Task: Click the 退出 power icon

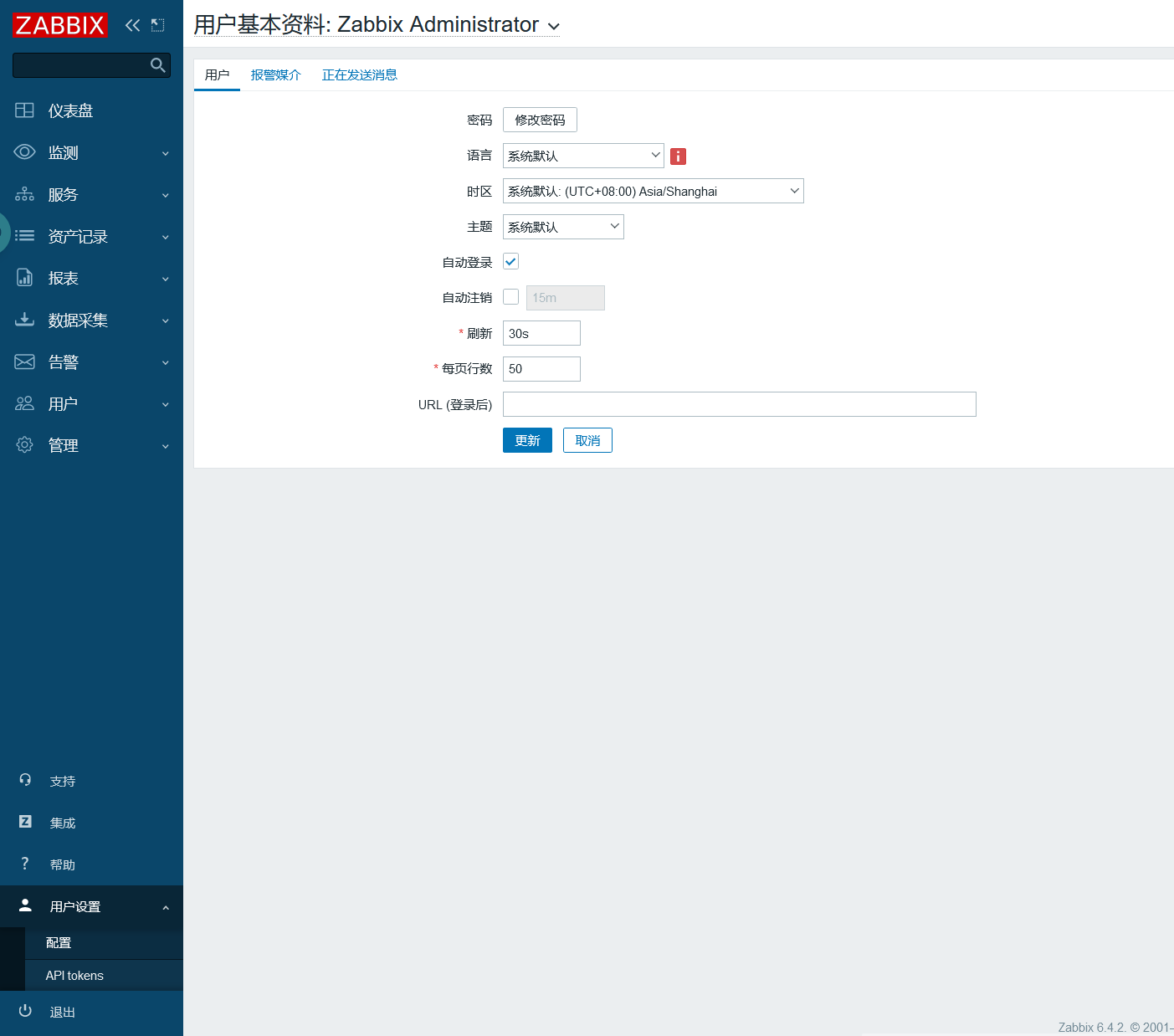Action: pos(25,1011)
